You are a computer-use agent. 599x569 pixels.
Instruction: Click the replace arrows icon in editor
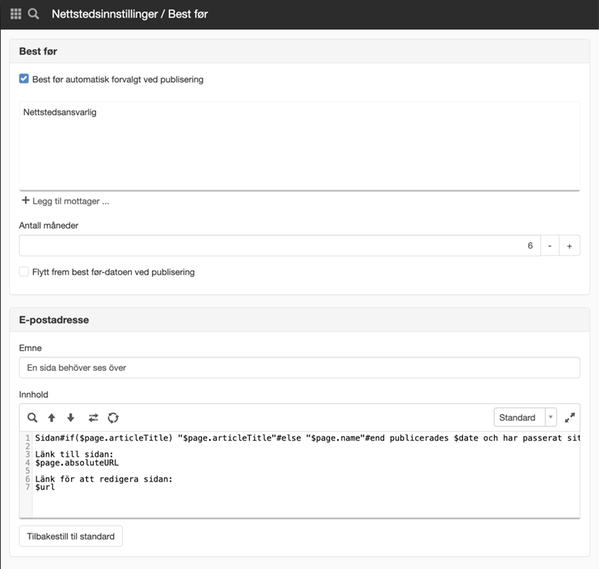[x=93, y=418]
